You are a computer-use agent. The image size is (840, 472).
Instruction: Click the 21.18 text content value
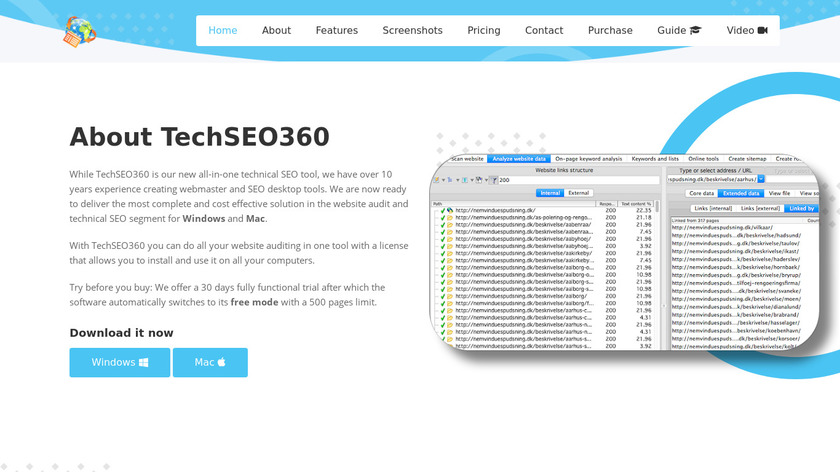[643, 218]
